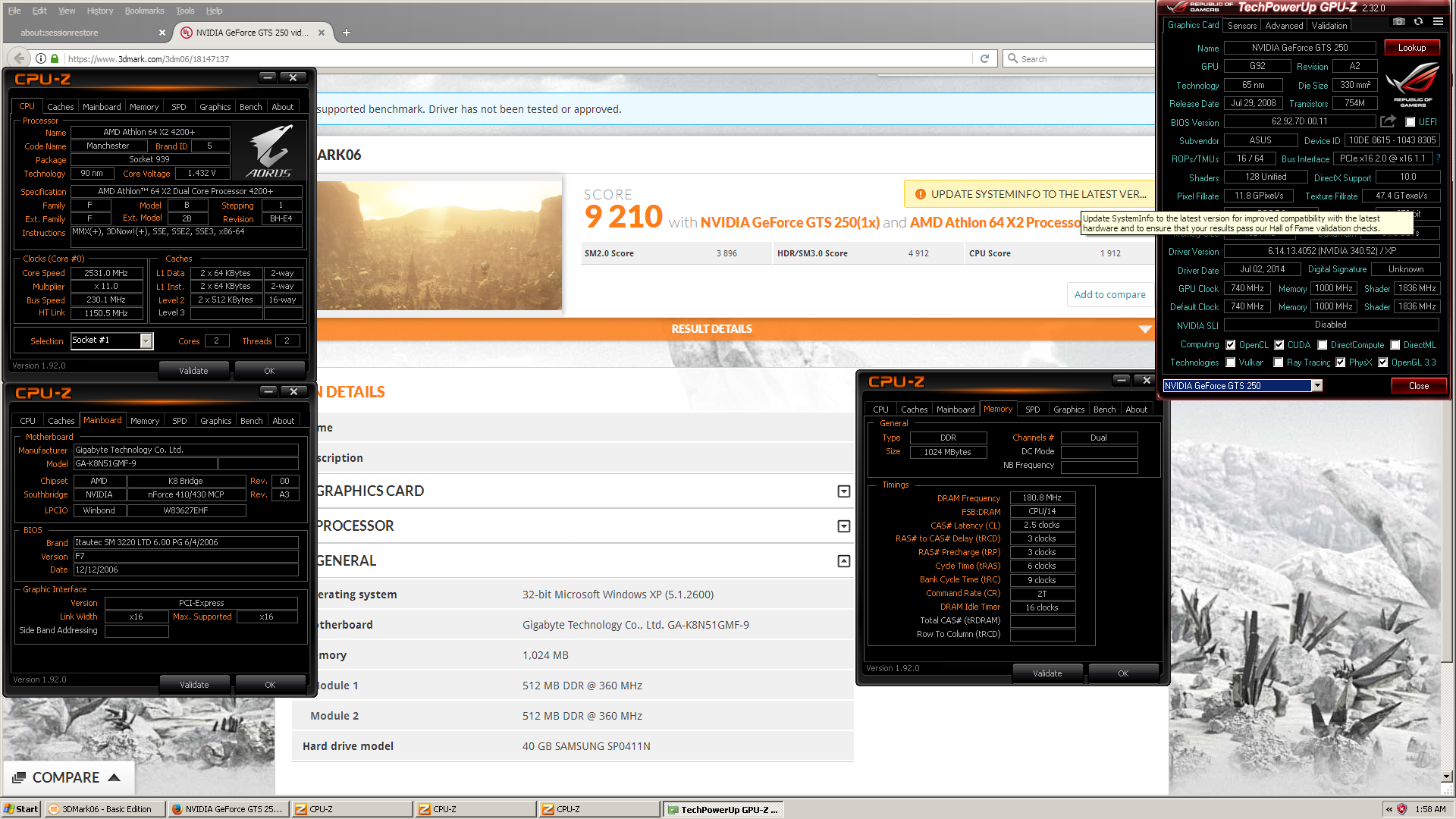Toggle the Vulkan checkbox
The width and height of the screenshot is (1456, 819).
click(x=1231, y=362)
